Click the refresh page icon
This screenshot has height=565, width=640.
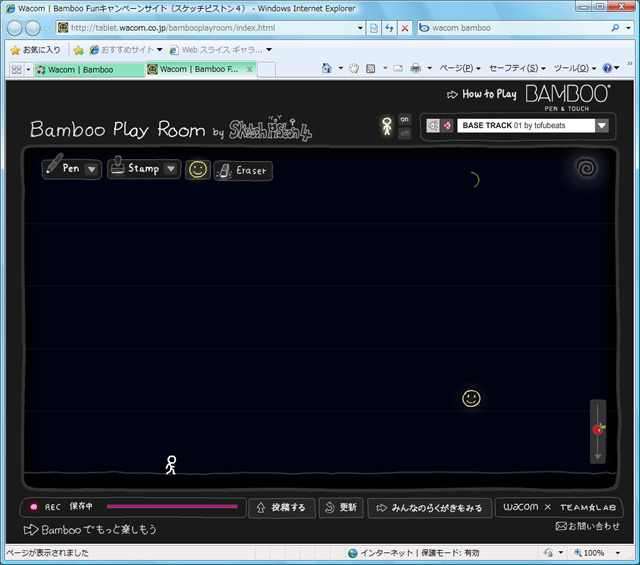pos(389,28)
